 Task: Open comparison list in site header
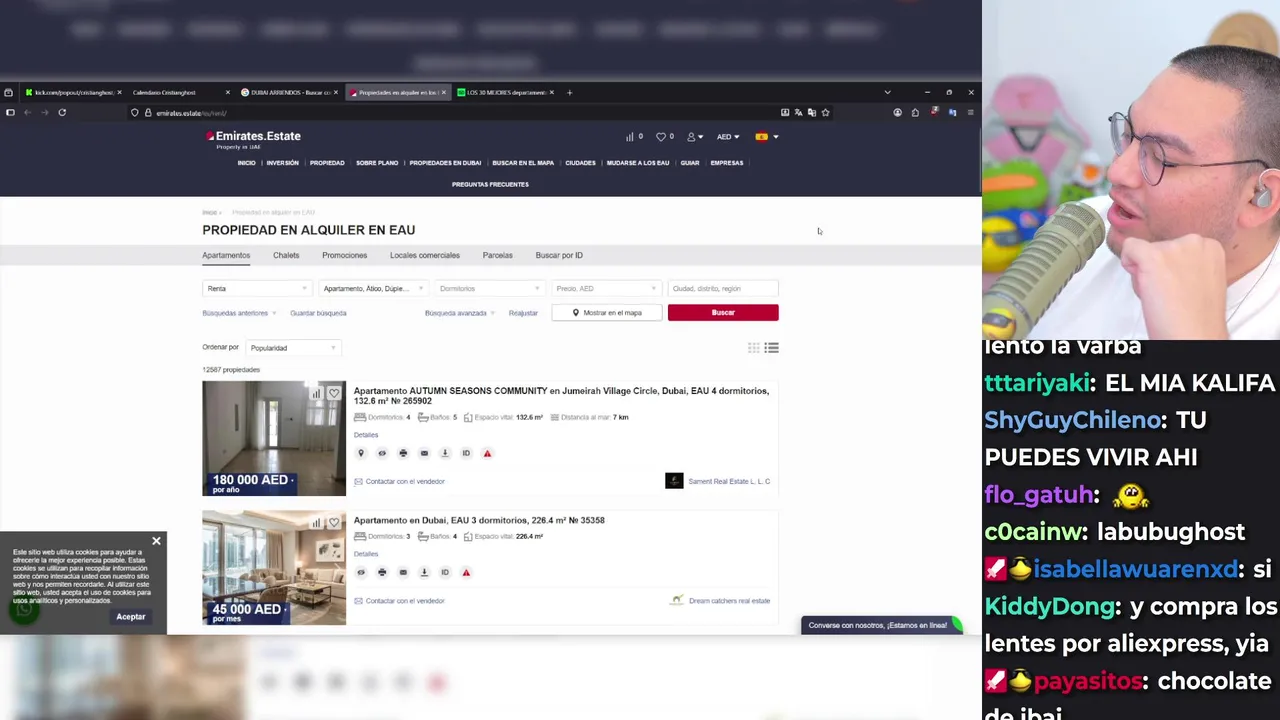tap(634, 136)
